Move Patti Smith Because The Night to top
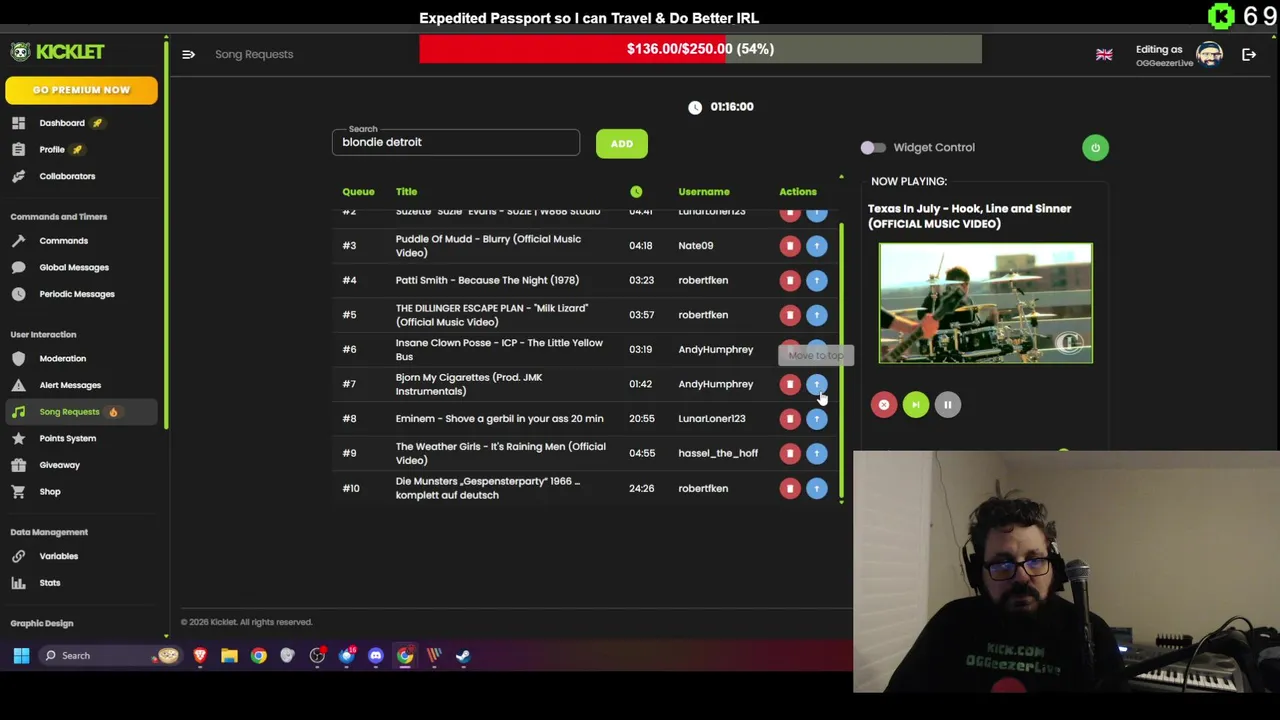This screenshot has width=1280, height=720. pyautogui.click(x=817, y=280)
